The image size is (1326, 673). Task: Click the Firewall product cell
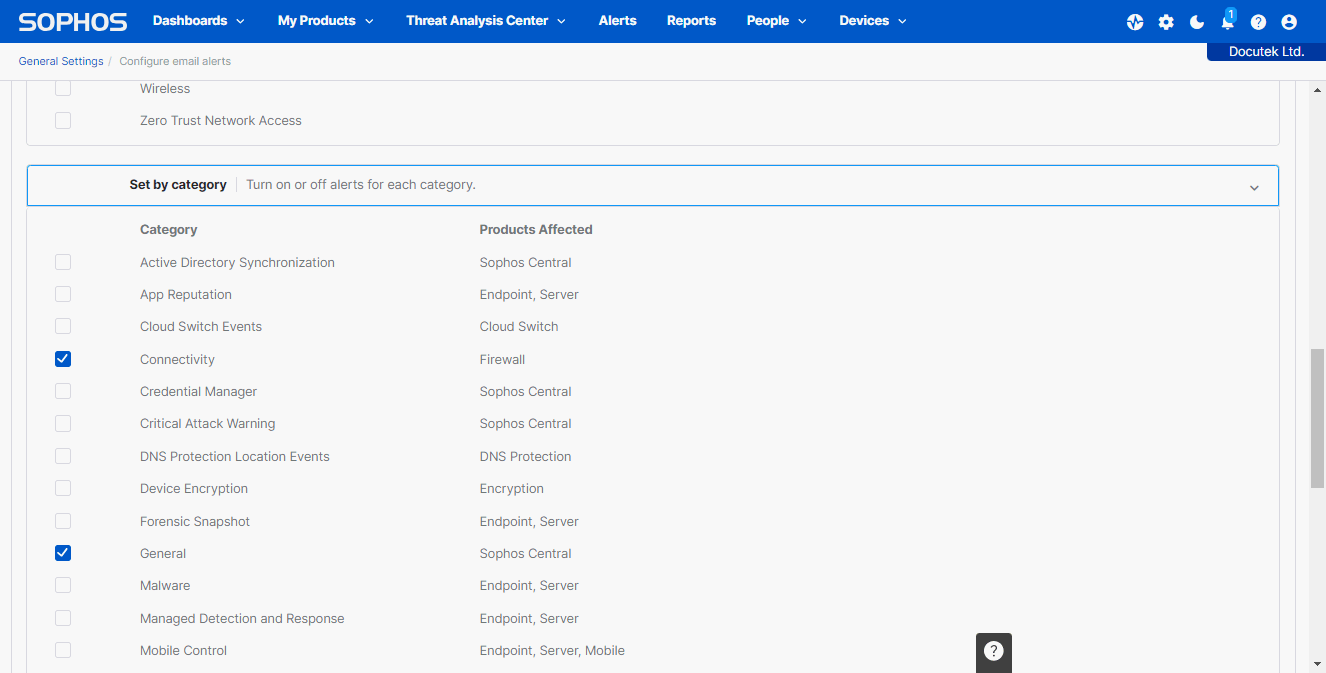502,359
